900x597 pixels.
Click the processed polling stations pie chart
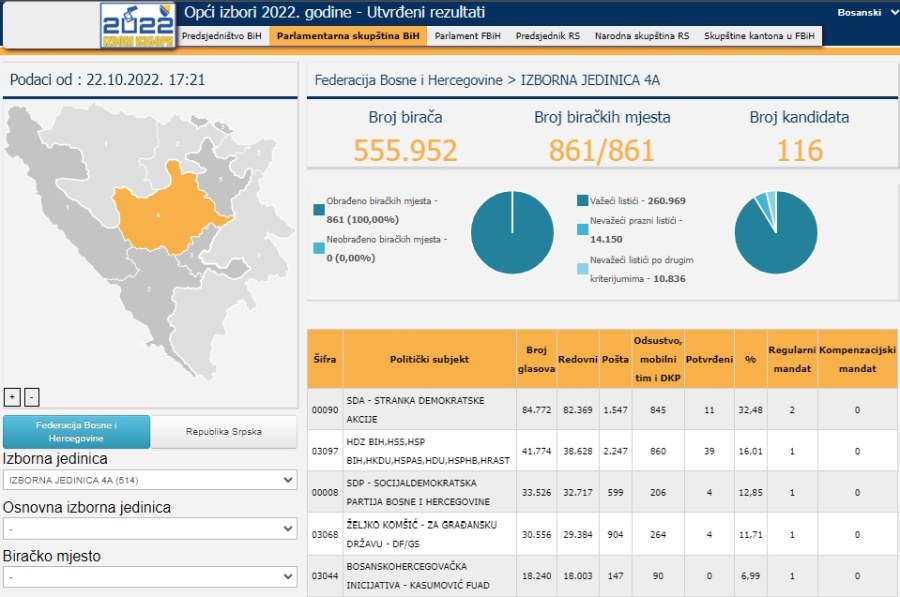(512, 232)
